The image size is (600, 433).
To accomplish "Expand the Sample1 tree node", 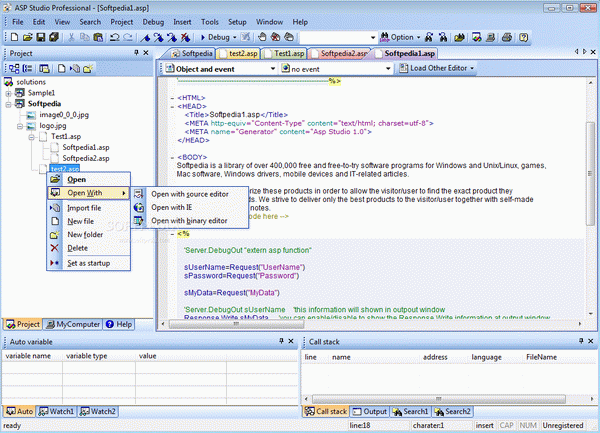I will point(8,93).
